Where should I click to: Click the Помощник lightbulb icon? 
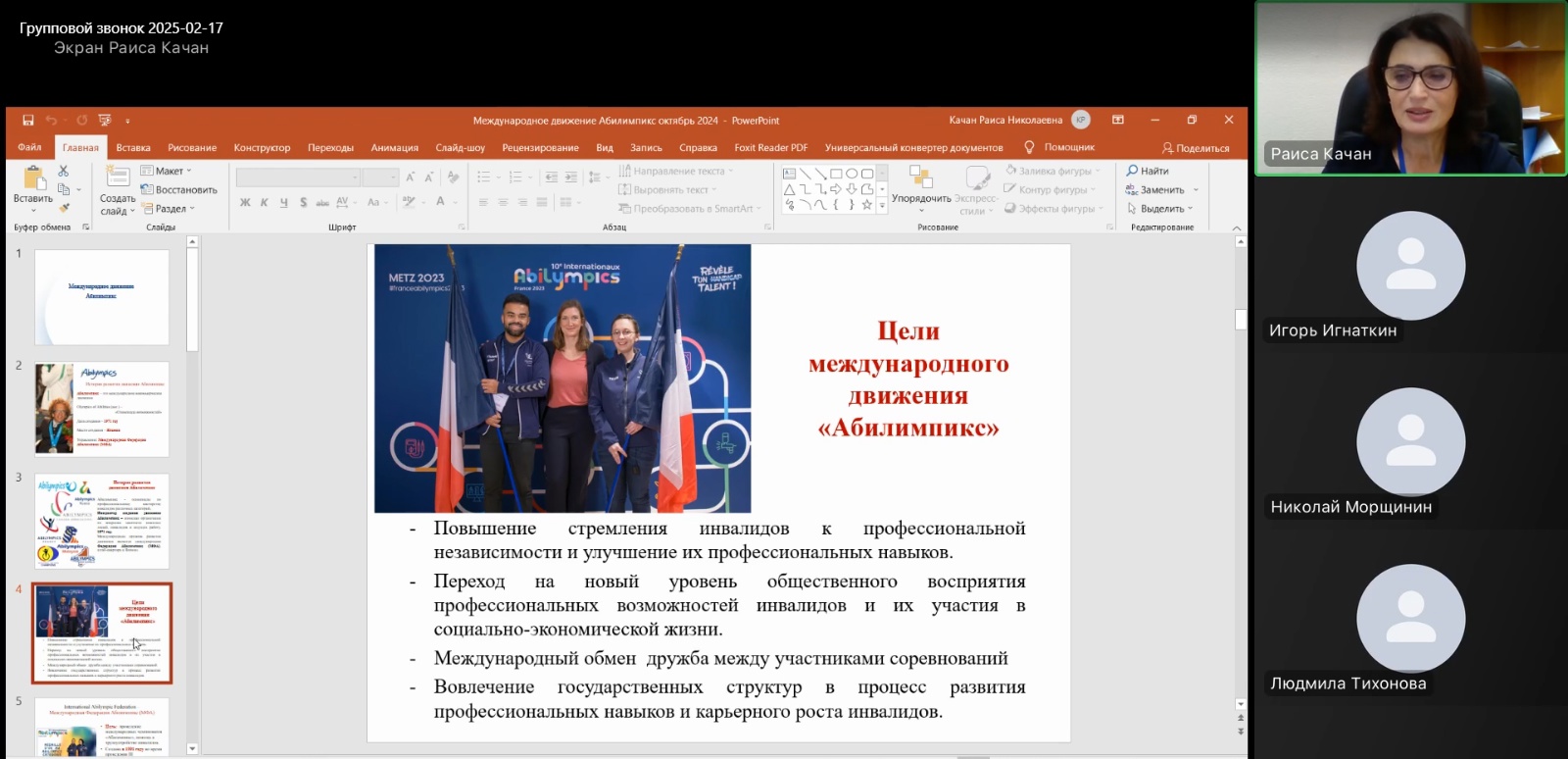(x=1029, y=147)
